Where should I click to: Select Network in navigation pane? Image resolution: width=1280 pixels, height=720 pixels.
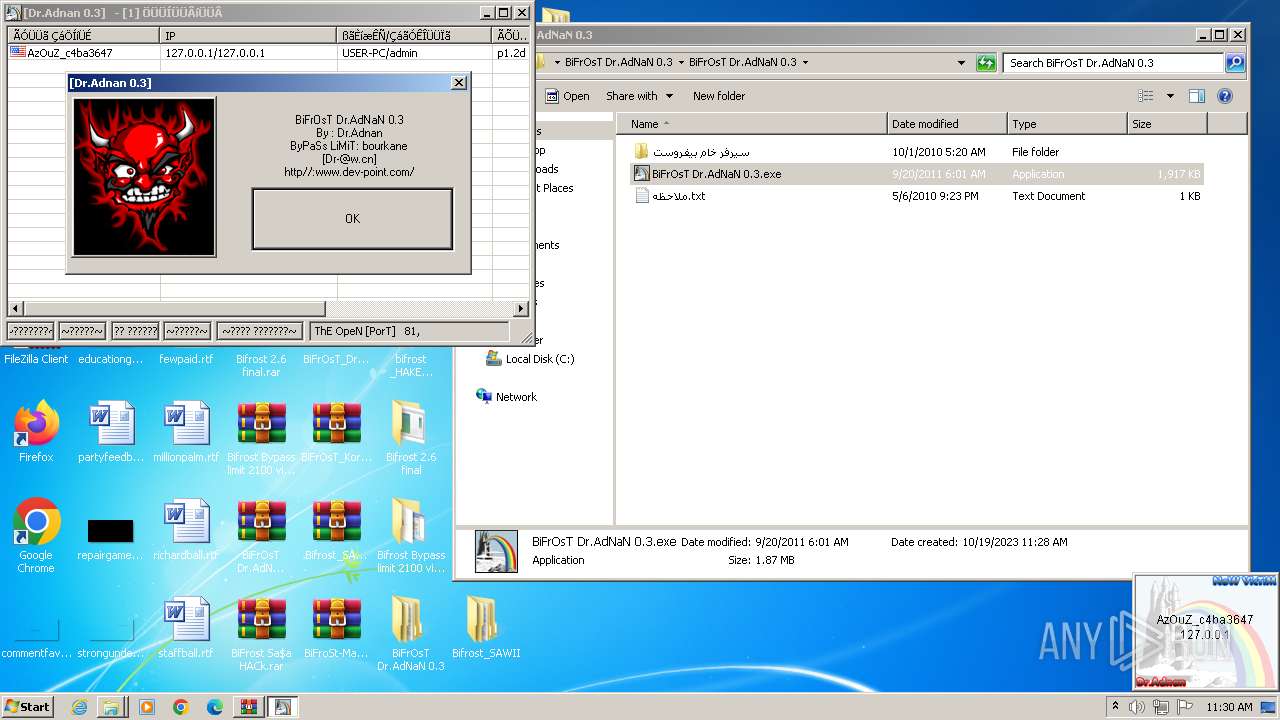pos(507,397)
